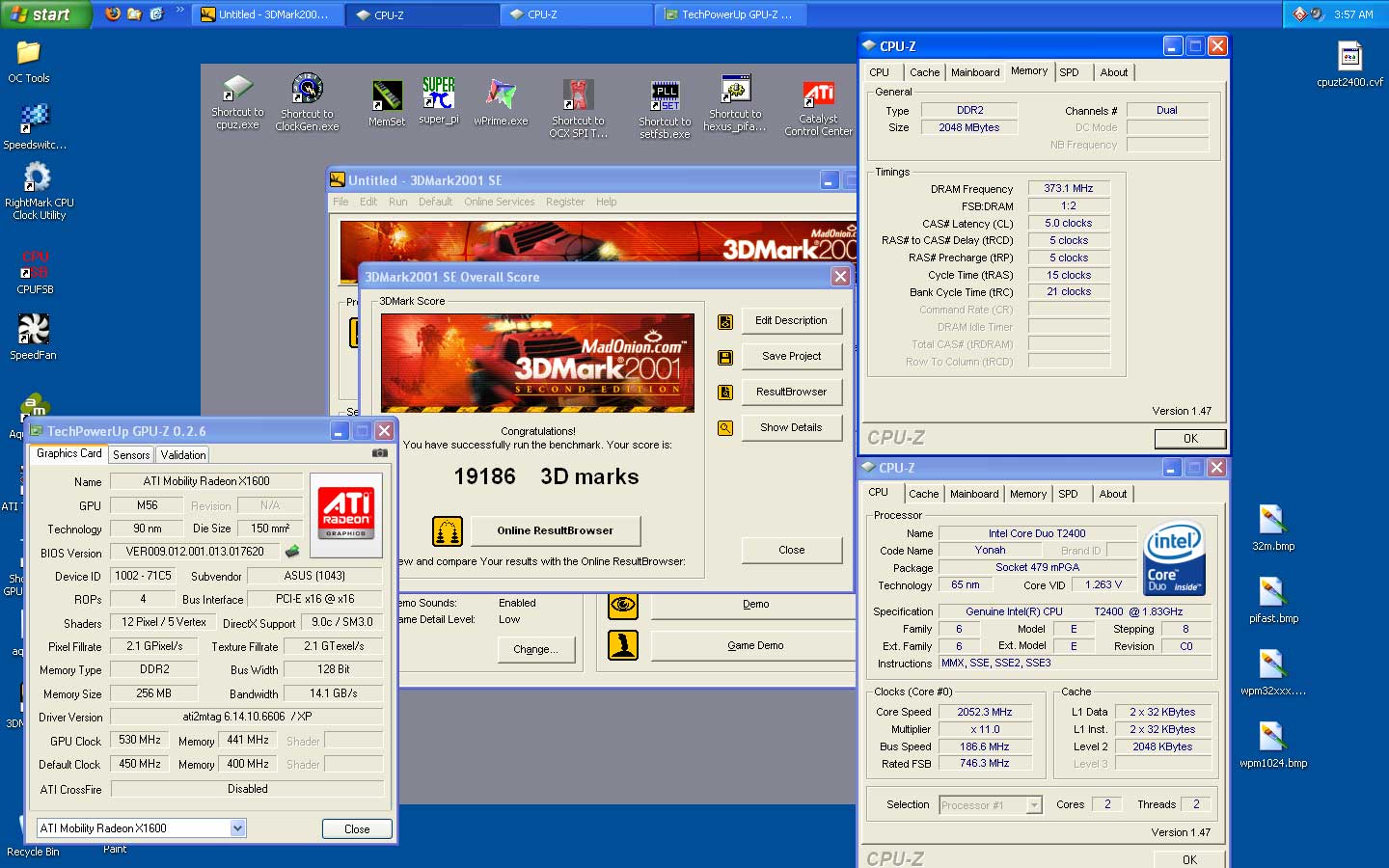
Task: Open the super_pi icon
Action: click(439, 94)
